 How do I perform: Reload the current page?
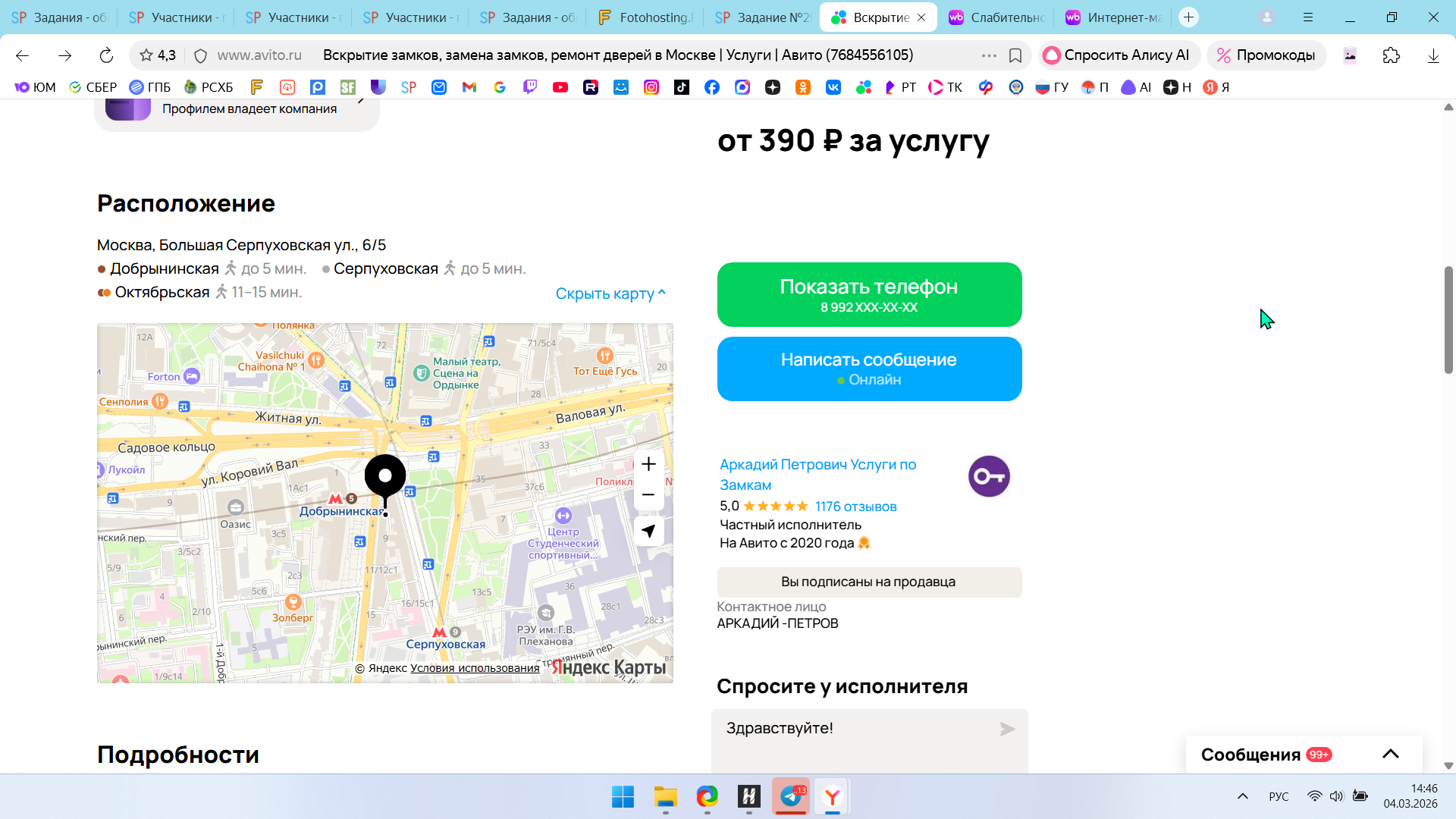click(x=106, y=55)
